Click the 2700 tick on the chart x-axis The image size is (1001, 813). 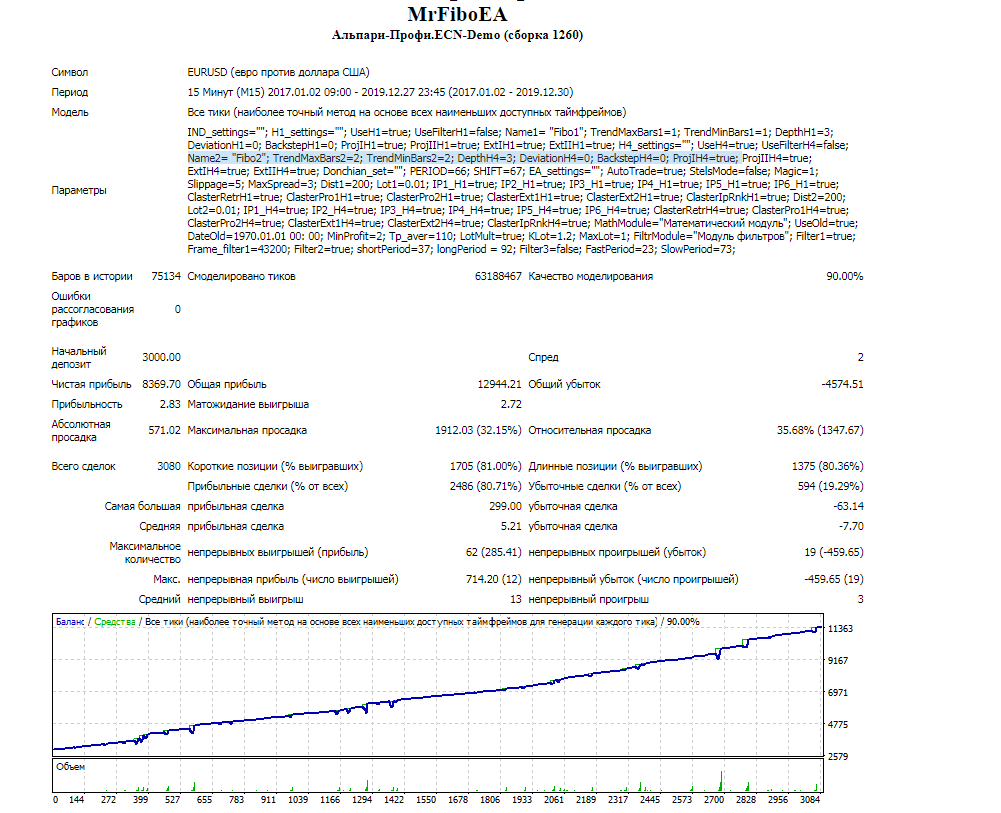[x=714, y=800]
